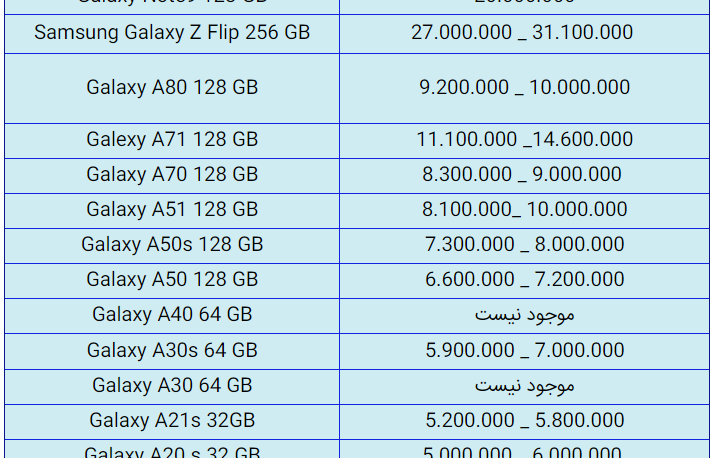
Task: Select the Galaxy A70 128 GB cell
Action: [x=172, y=174]
